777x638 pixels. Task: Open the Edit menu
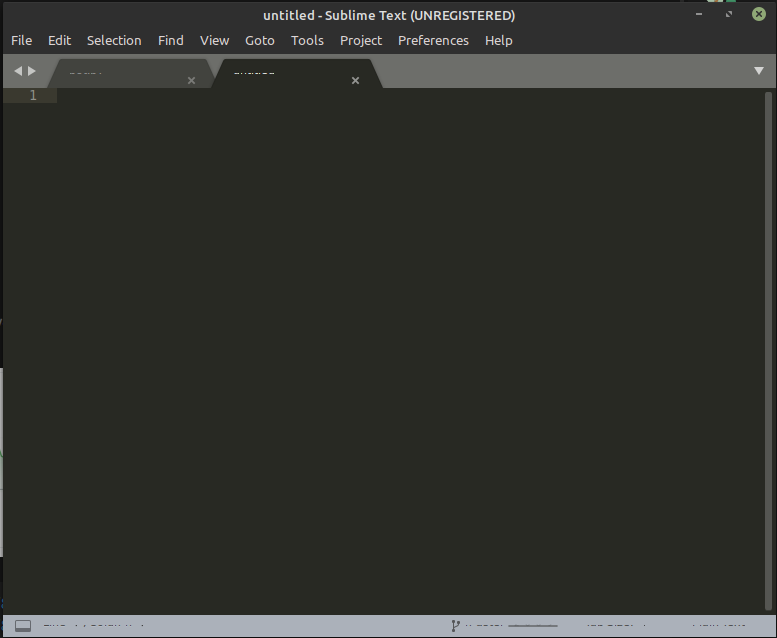pos(60,40)
